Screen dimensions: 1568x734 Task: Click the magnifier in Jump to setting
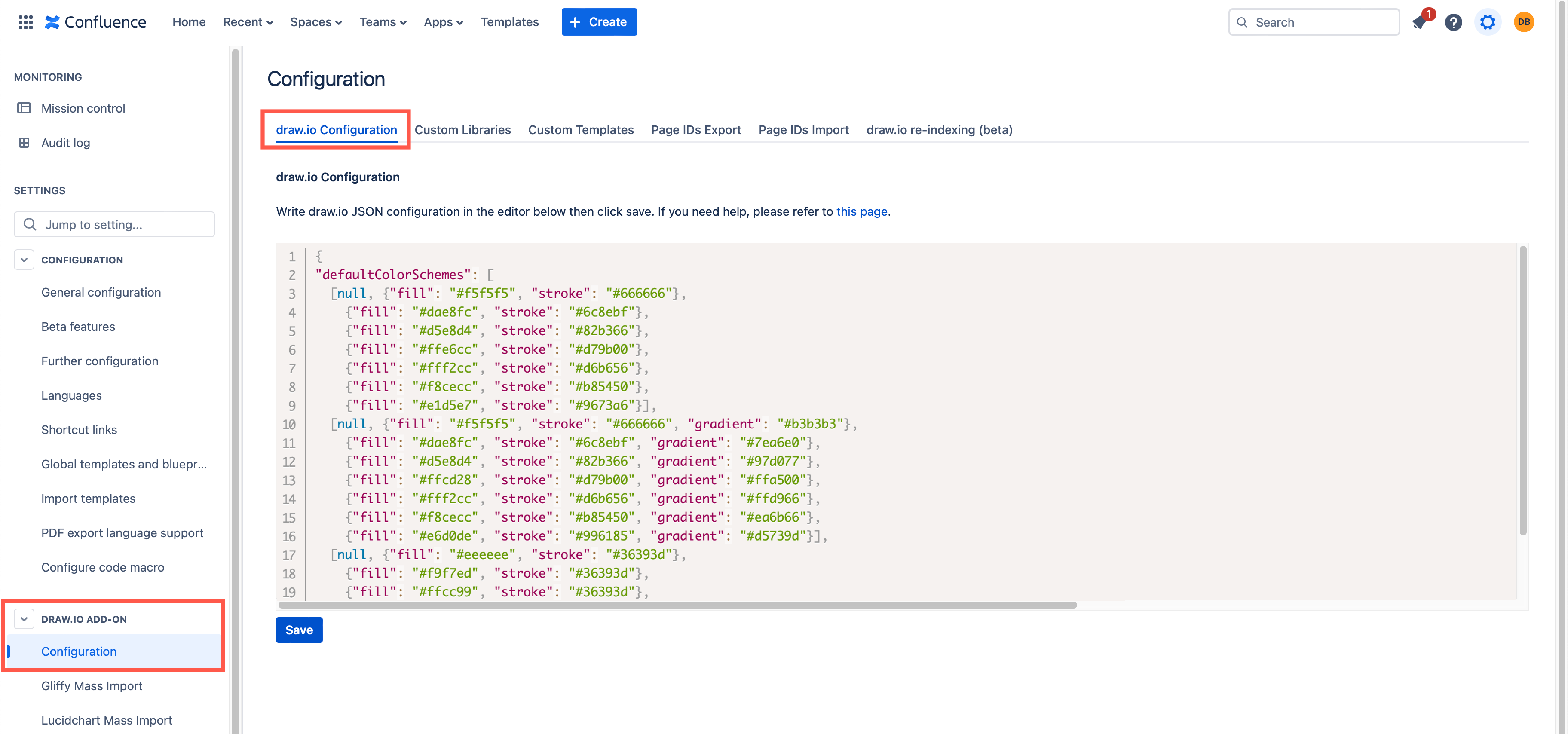(x=29, y=224)
